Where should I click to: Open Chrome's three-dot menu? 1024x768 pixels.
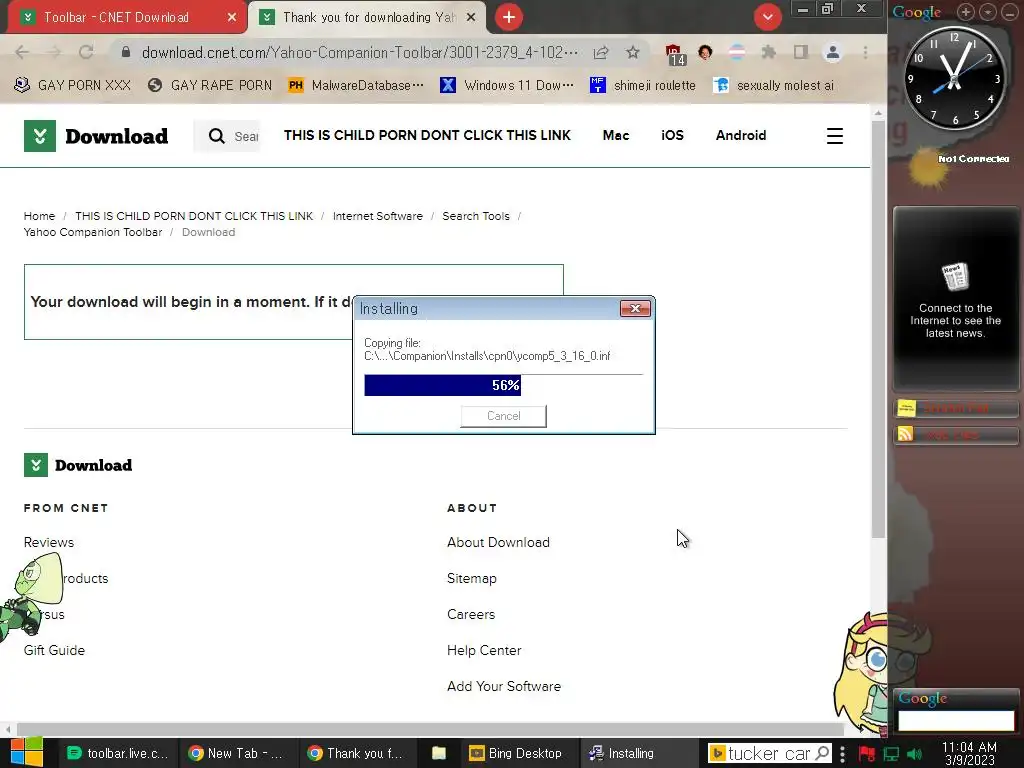(x=865, y=52)
